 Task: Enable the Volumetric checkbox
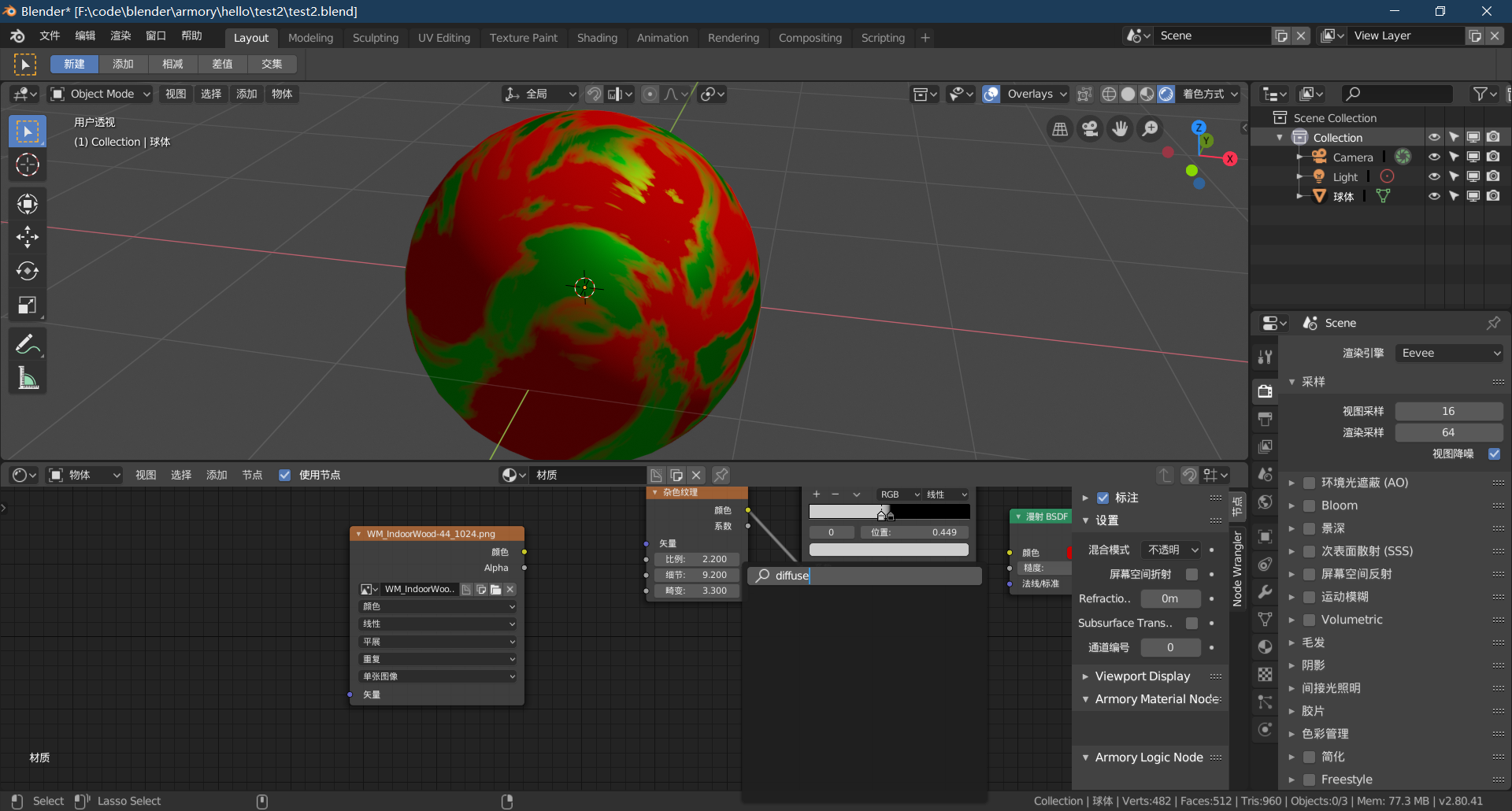point(1310,620)
